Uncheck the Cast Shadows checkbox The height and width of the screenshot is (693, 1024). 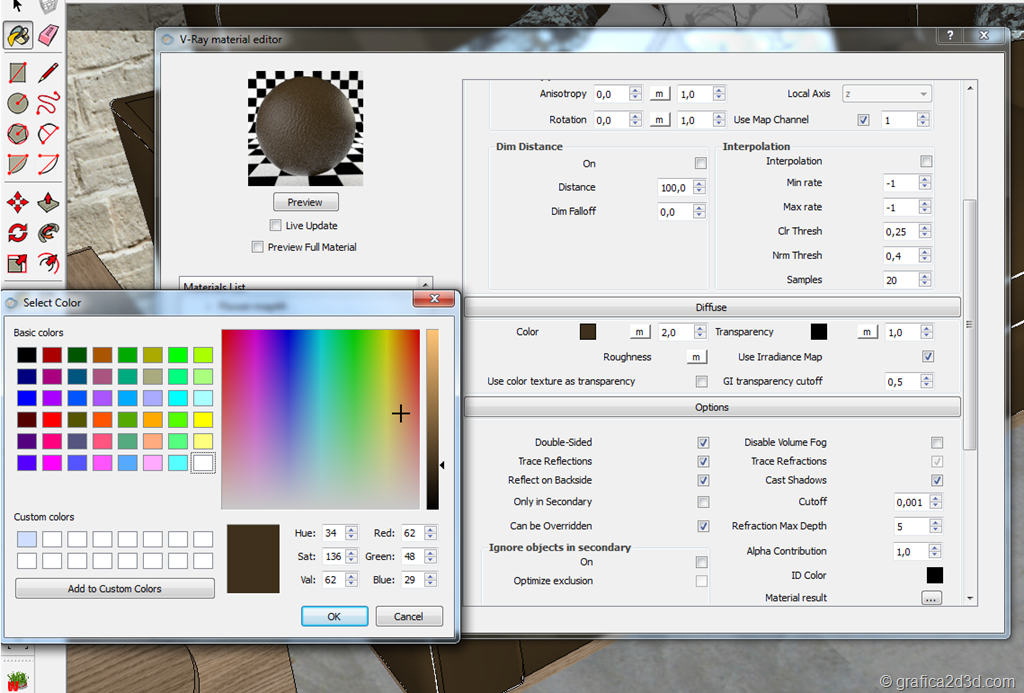(x=937, y=481)
